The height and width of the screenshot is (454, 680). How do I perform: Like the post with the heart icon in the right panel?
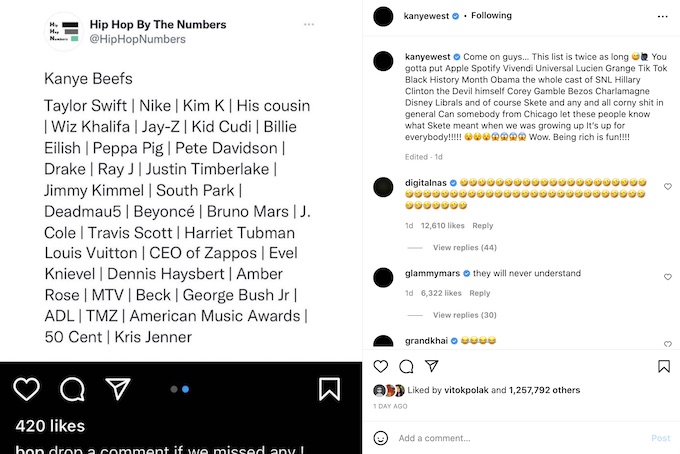tap(381, 367)
